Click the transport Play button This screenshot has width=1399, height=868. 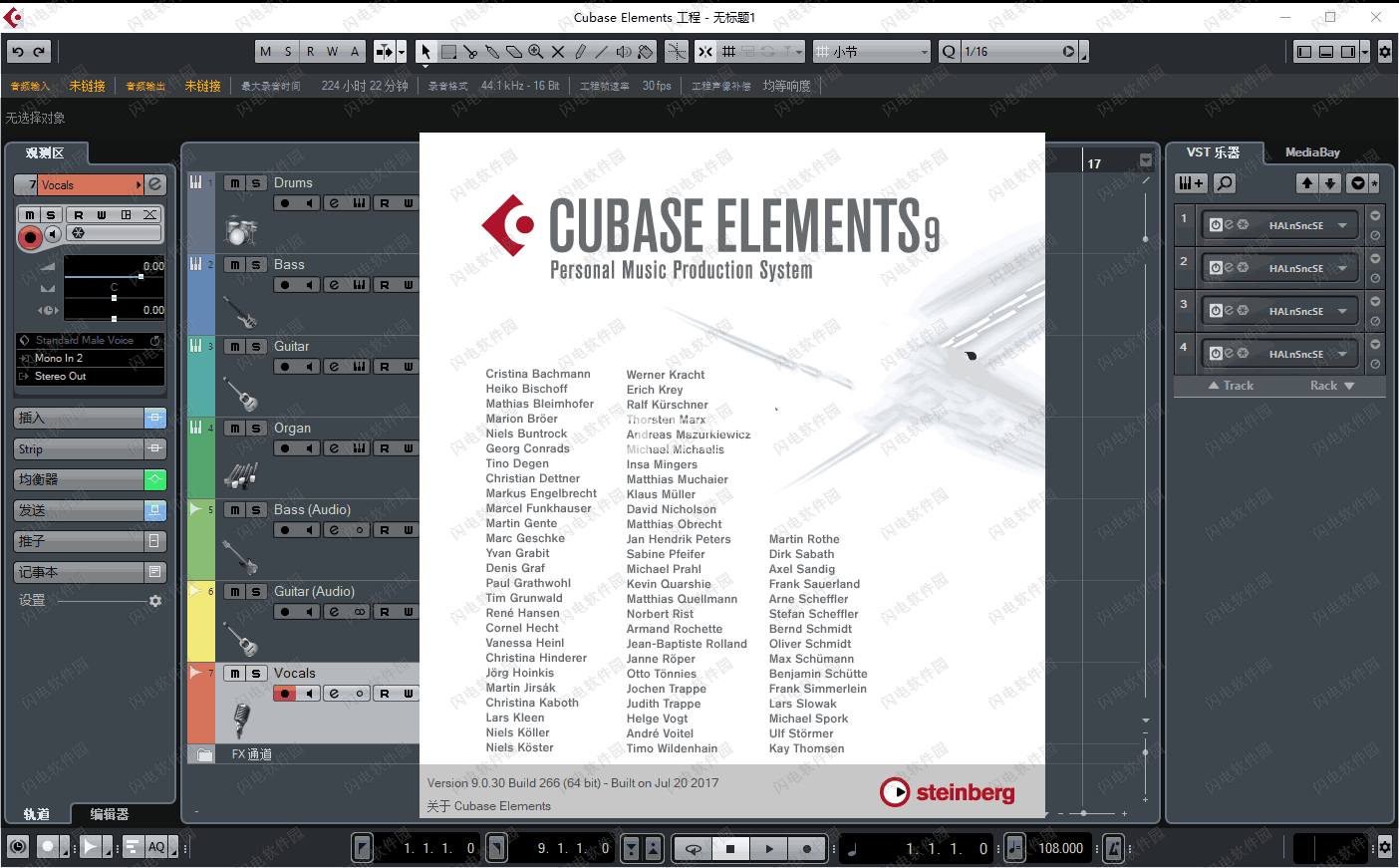(x=768, y=849)
